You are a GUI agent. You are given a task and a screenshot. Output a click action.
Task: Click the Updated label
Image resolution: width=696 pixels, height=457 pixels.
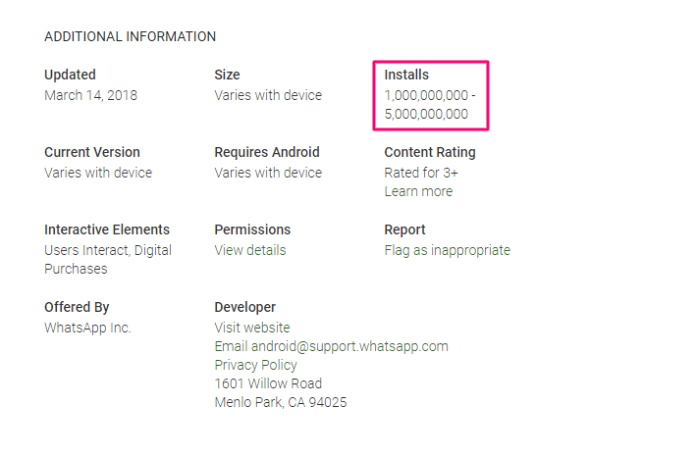[70, 75]
